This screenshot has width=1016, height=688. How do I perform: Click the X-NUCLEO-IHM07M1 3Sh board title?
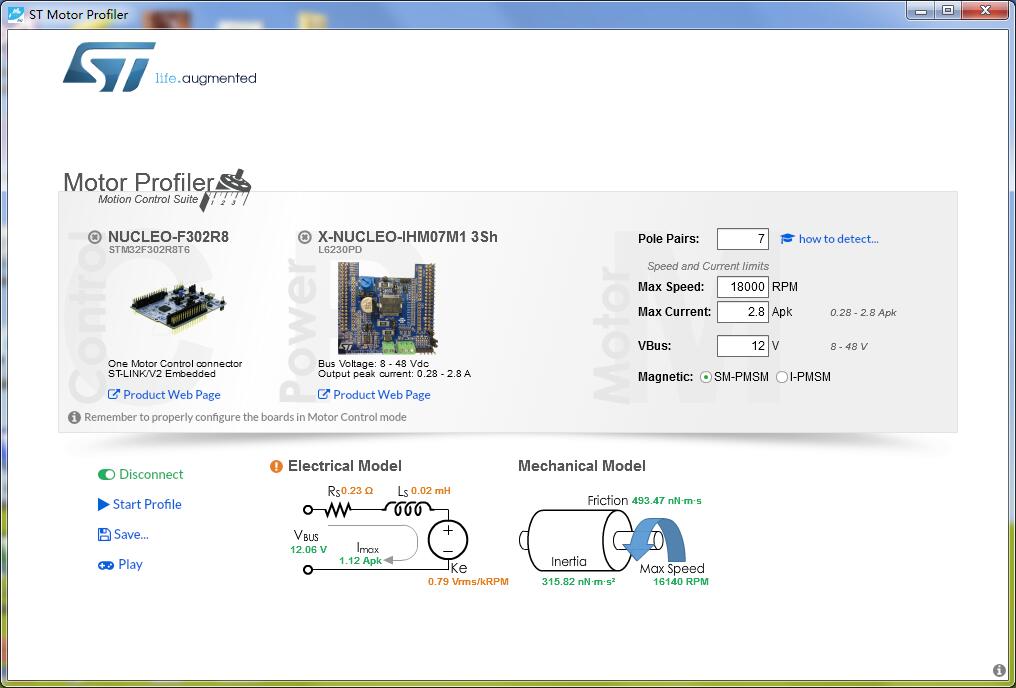coord(408,237)
